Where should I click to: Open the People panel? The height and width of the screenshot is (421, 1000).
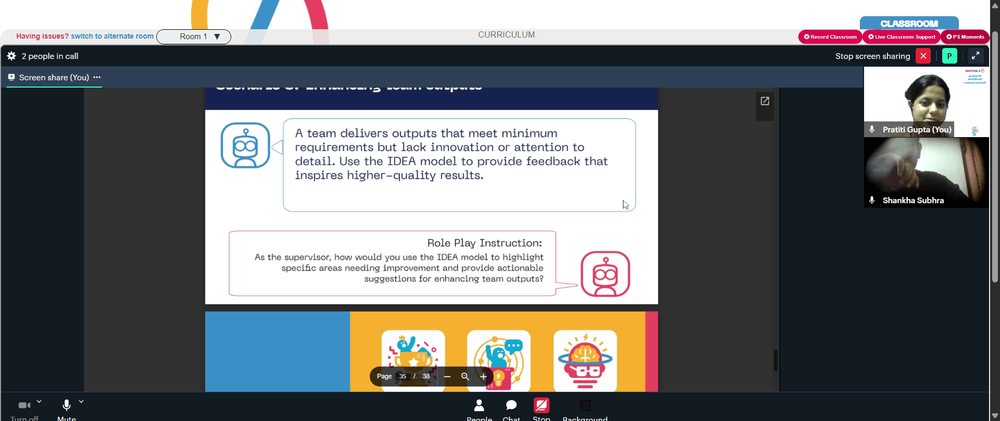[x=479, y=409]
